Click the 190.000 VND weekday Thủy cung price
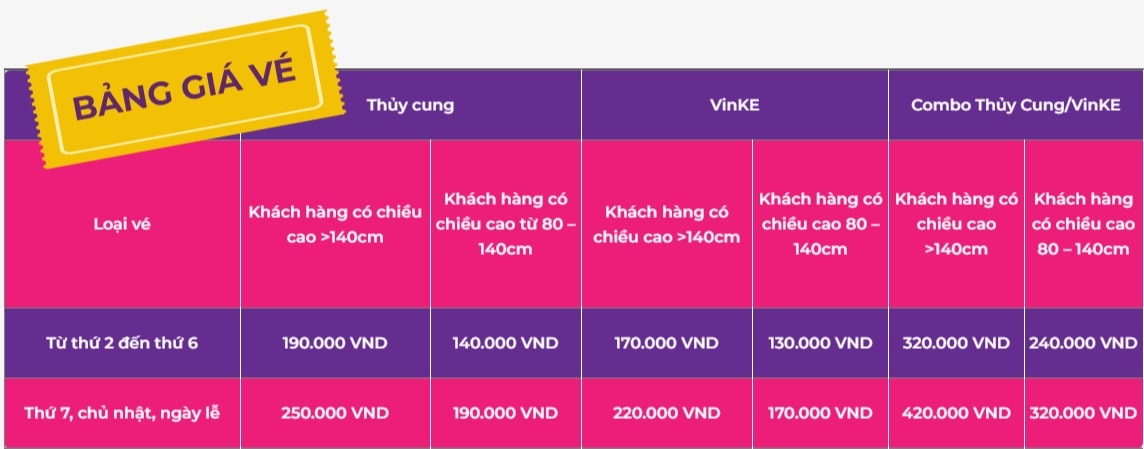Image resolution: width=1144 pixels, height=449 pixels. [335, 342]
